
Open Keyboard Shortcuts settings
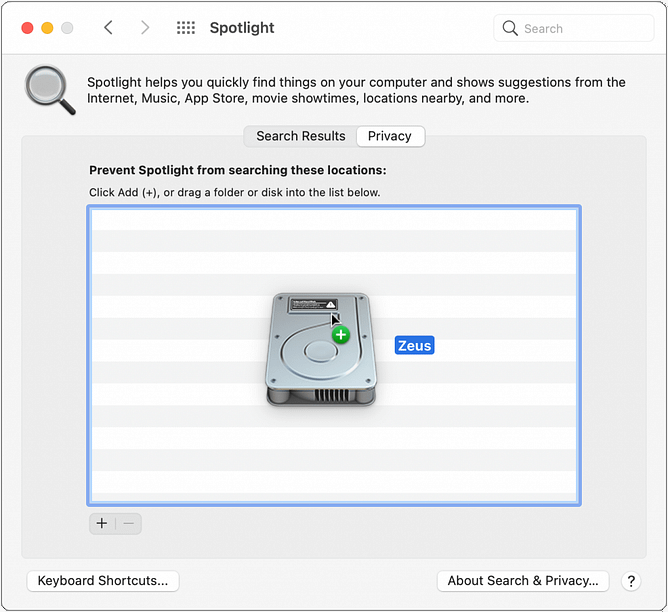pos(103,581)
